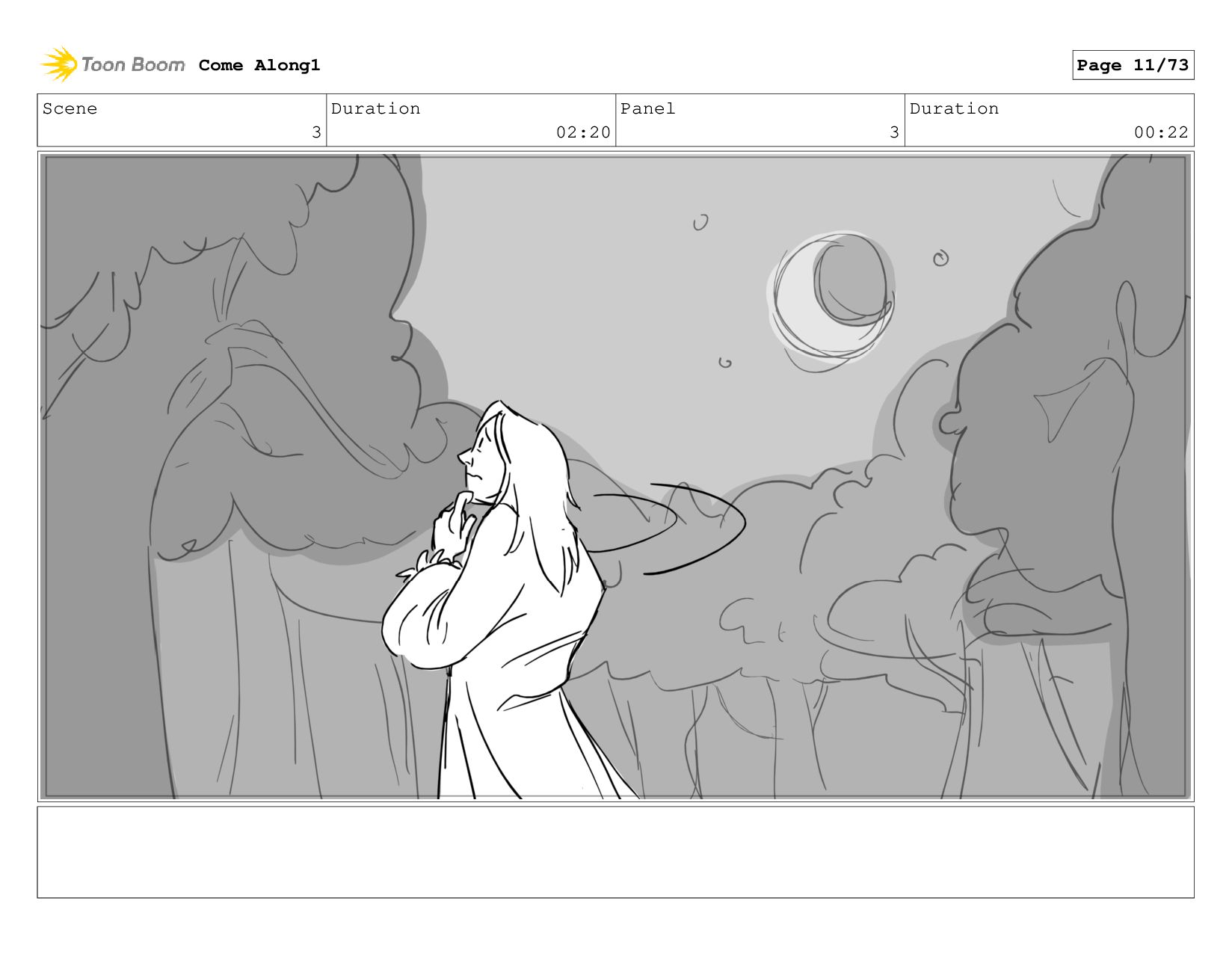
Task: Click the 'Scene' header label
Action: tap(70, 108)
